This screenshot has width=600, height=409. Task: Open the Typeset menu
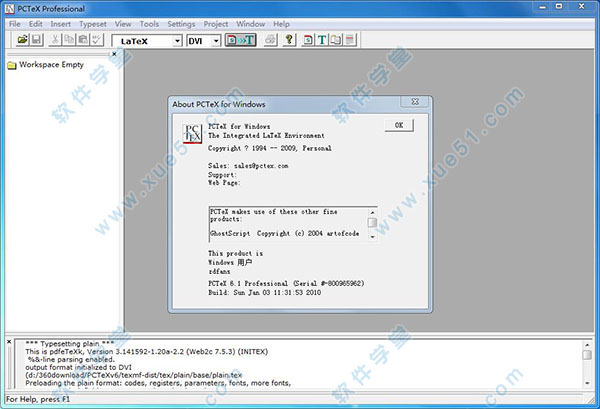(93, 24)
